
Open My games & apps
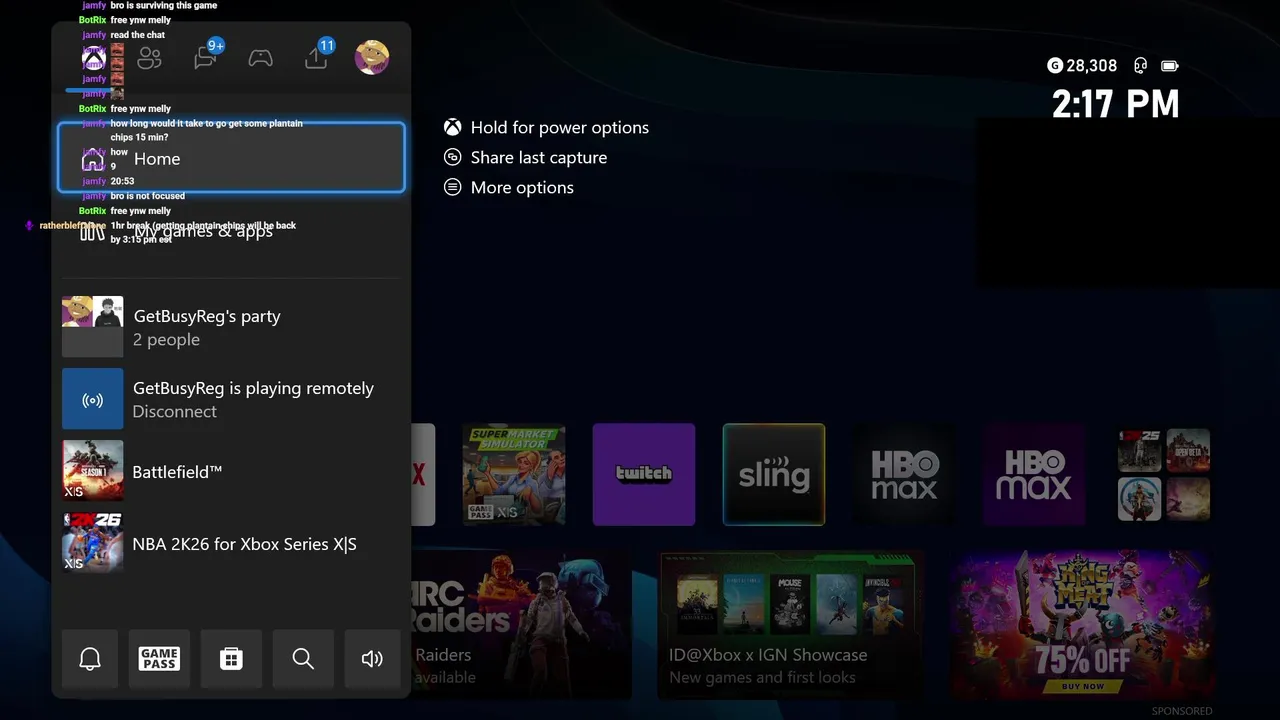[231, 231]
